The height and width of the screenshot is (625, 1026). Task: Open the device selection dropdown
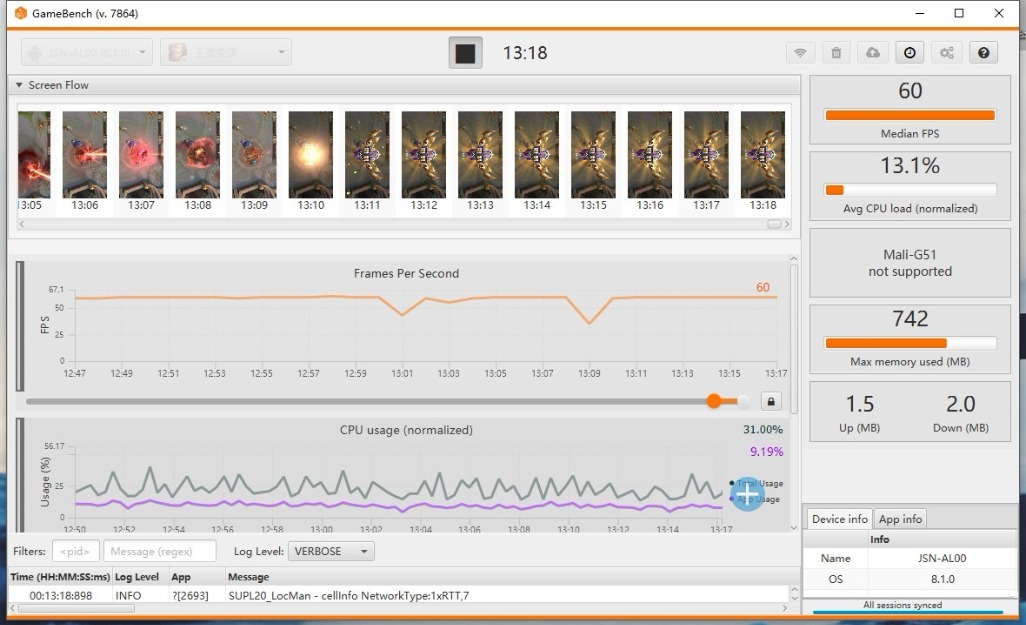point(87,52)
